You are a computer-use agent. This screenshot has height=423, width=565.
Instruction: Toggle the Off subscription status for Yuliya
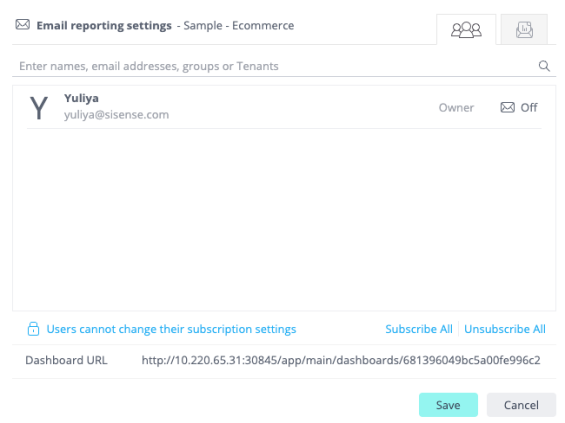click(529, 107)
